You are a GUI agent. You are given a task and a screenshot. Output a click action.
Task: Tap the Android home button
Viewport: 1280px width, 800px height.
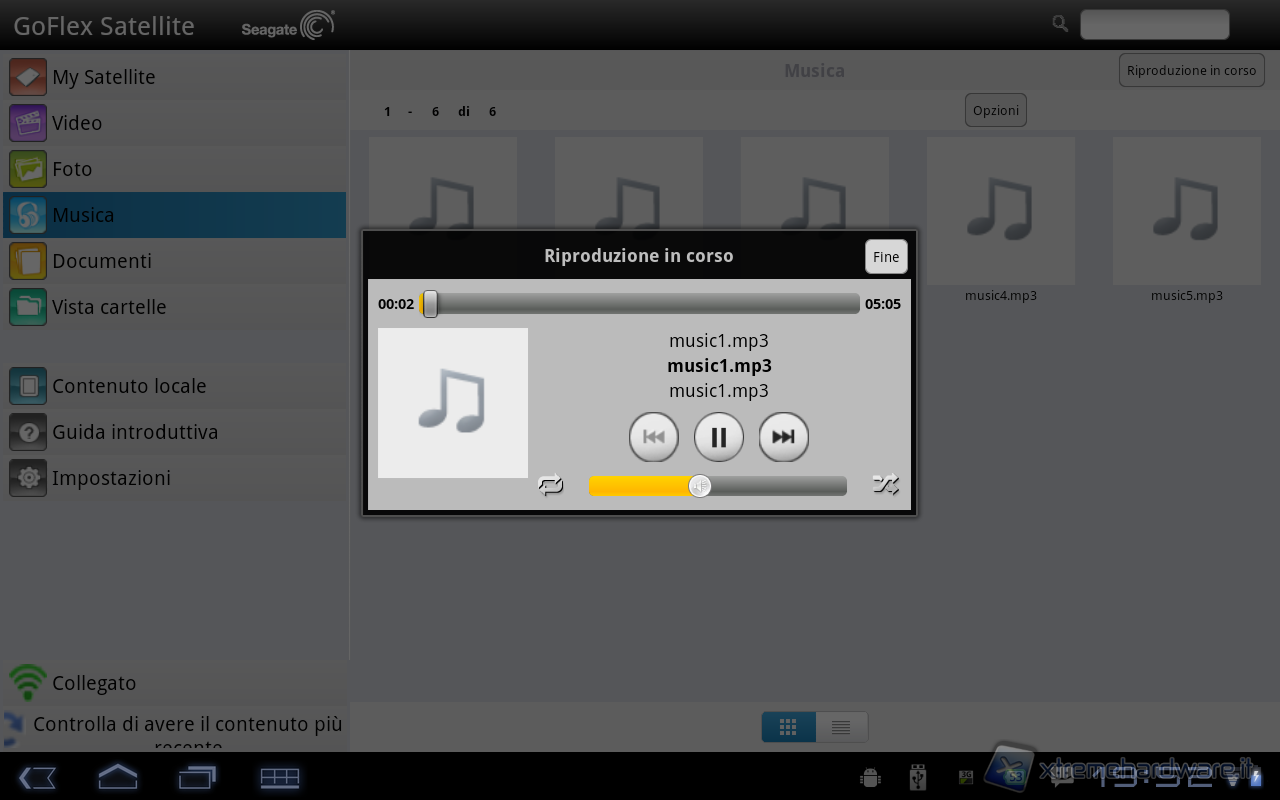pos(117,777)
